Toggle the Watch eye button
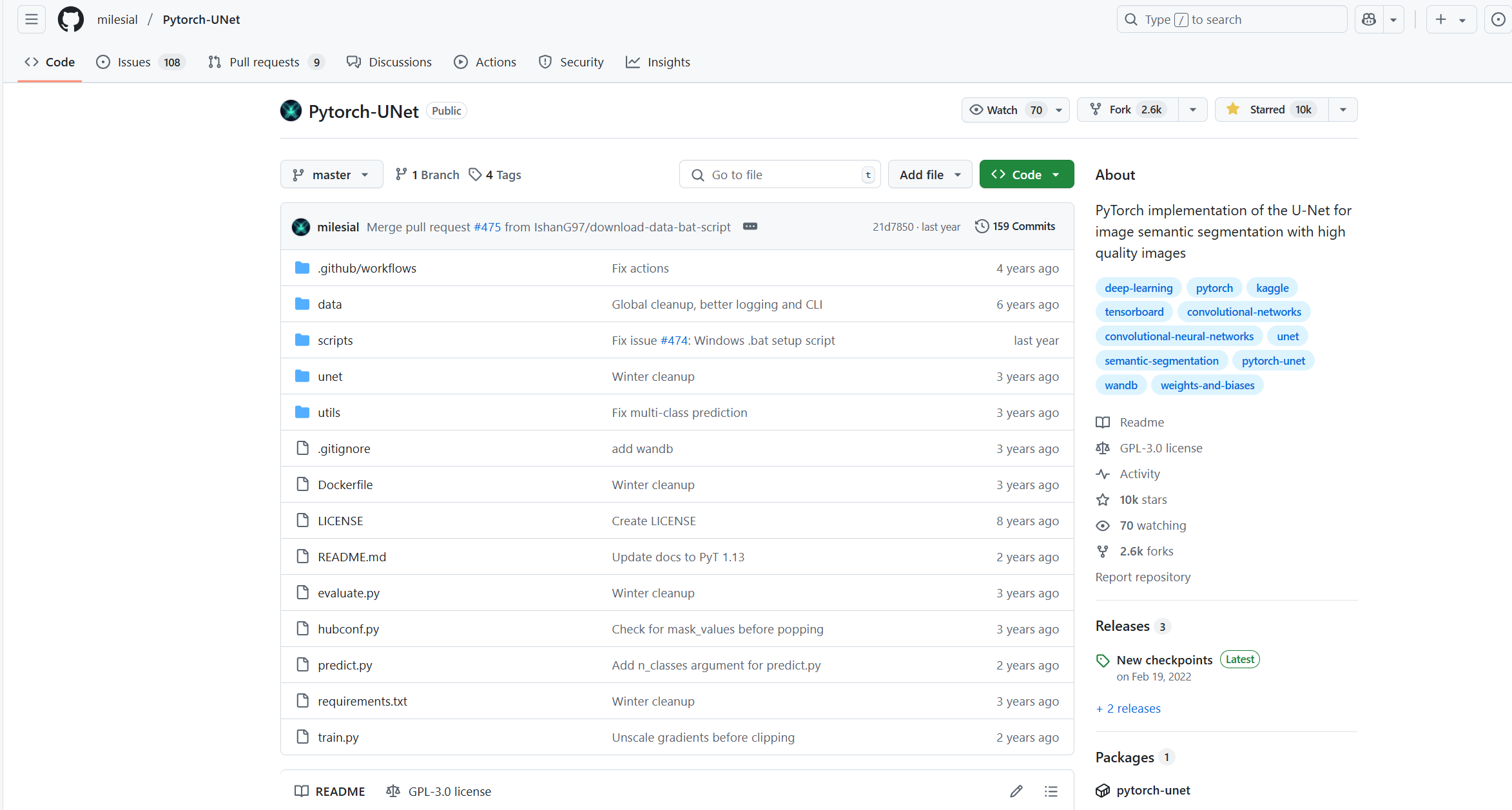 (x=1004, y=110)
